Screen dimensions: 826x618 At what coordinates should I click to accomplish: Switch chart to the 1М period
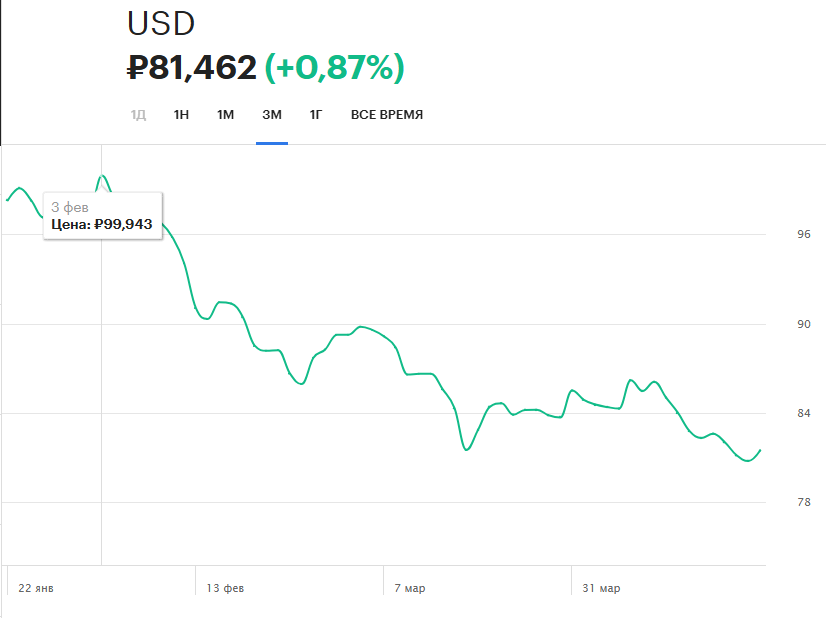click(x=225, y=115)
